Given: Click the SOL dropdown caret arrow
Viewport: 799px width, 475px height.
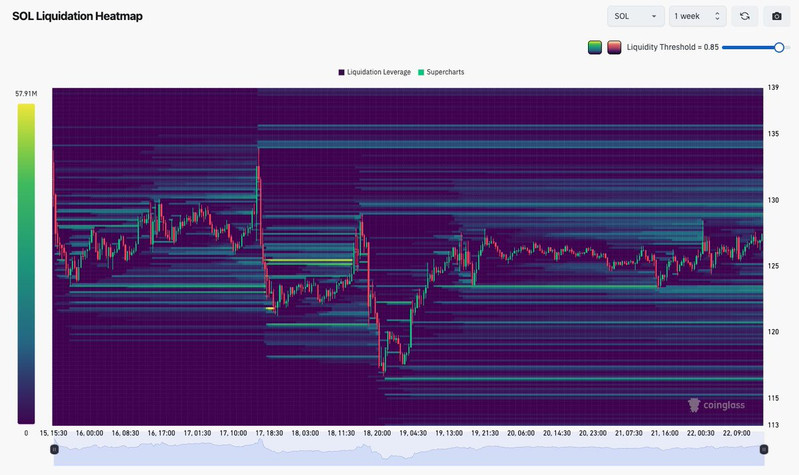Looking at the screenshot, I should click(654, 16).
